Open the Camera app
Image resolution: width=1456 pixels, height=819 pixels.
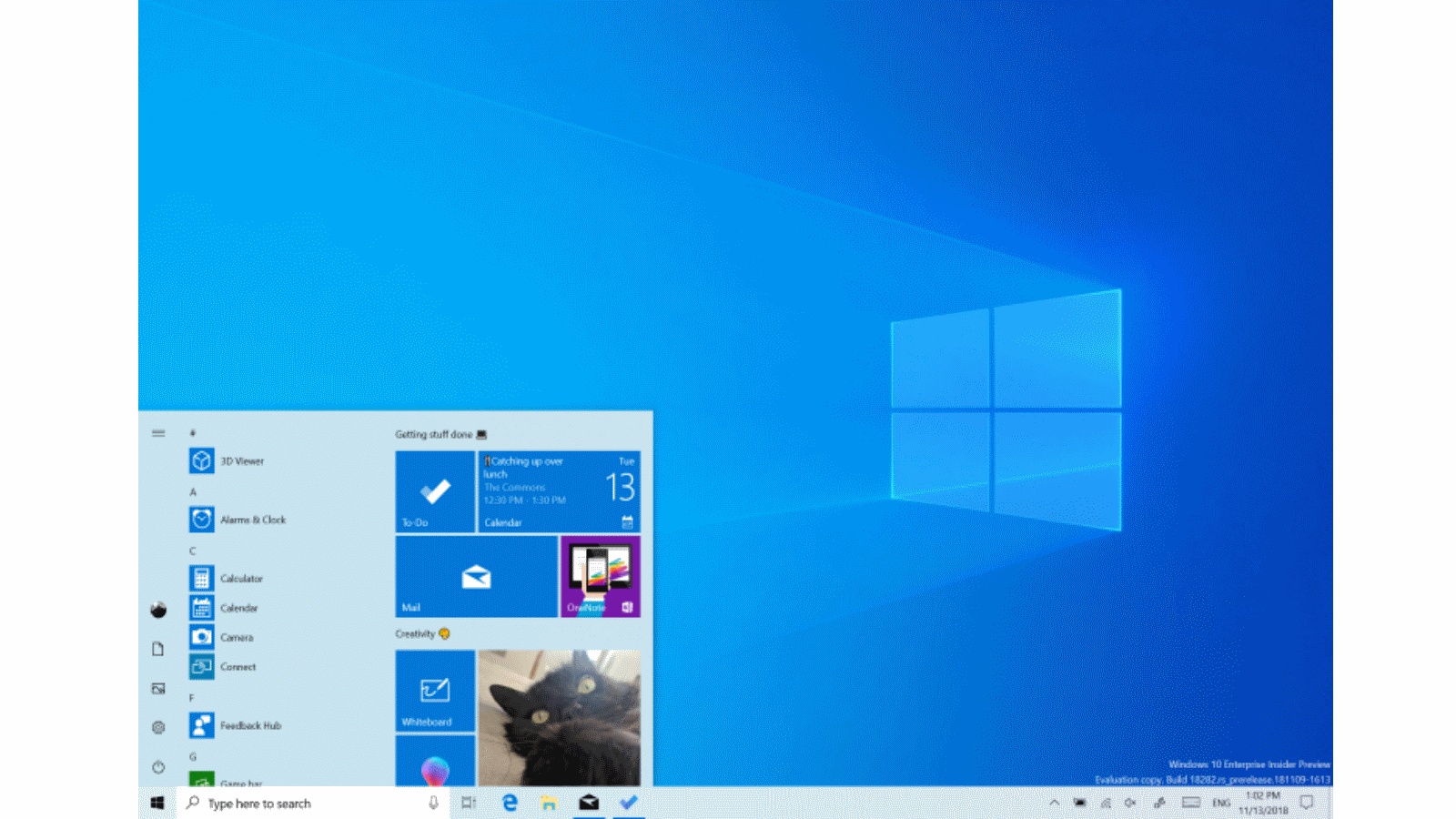point(238,637)
